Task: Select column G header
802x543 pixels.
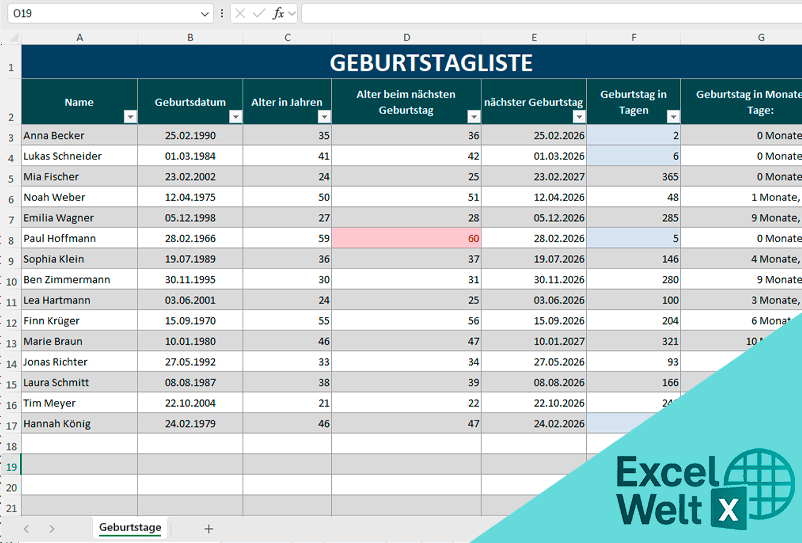Action: click(742, 38)
